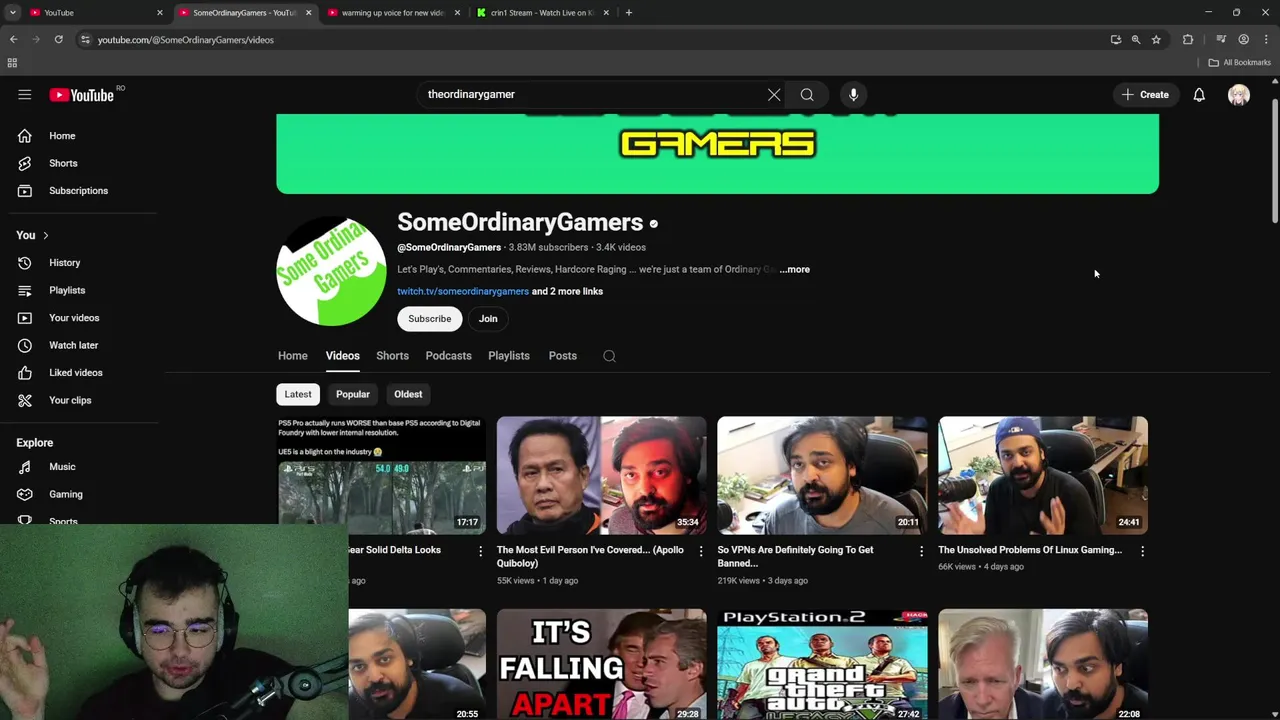Switch to the channel Playlists tab
1280x720 pixels.
coord(509,356)
